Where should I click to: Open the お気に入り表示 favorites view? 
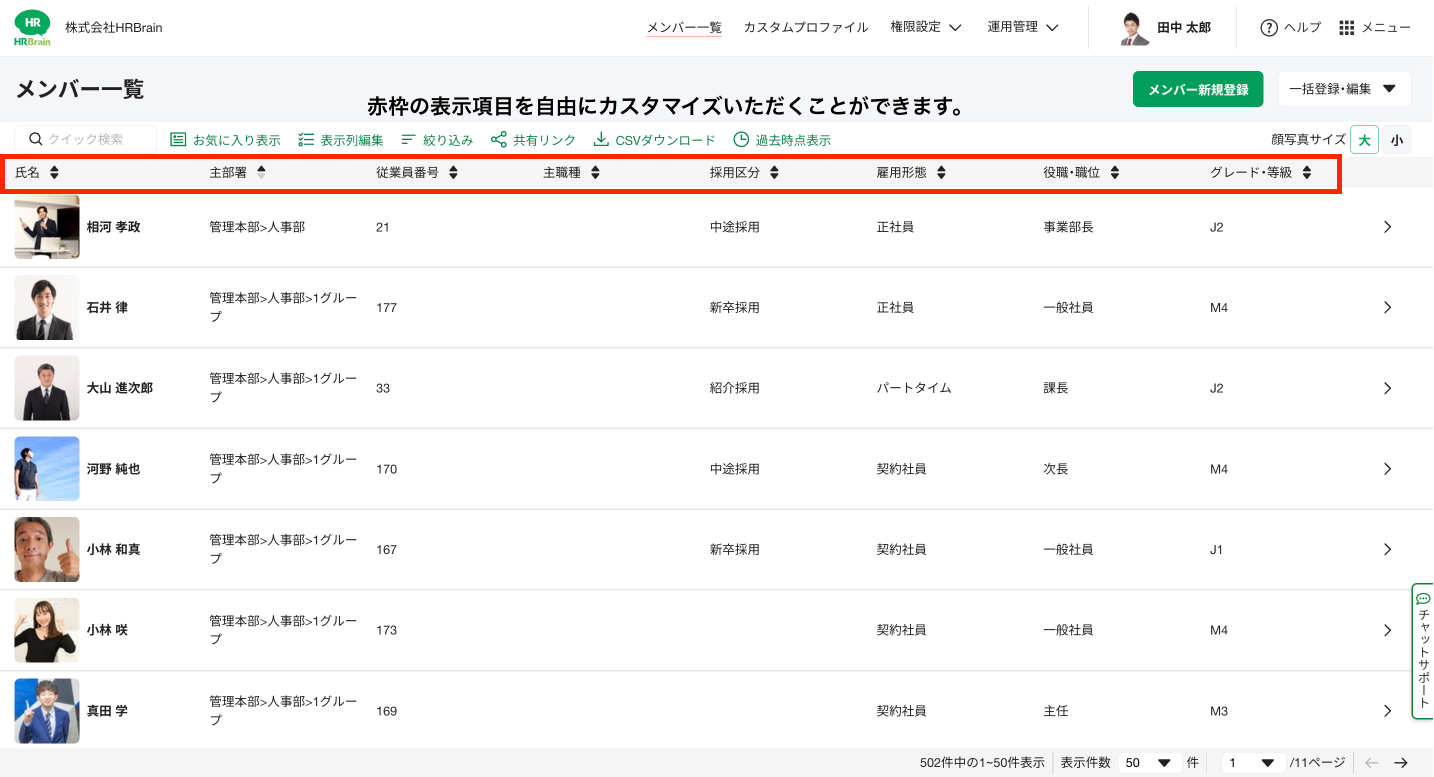tap(225, 140)
